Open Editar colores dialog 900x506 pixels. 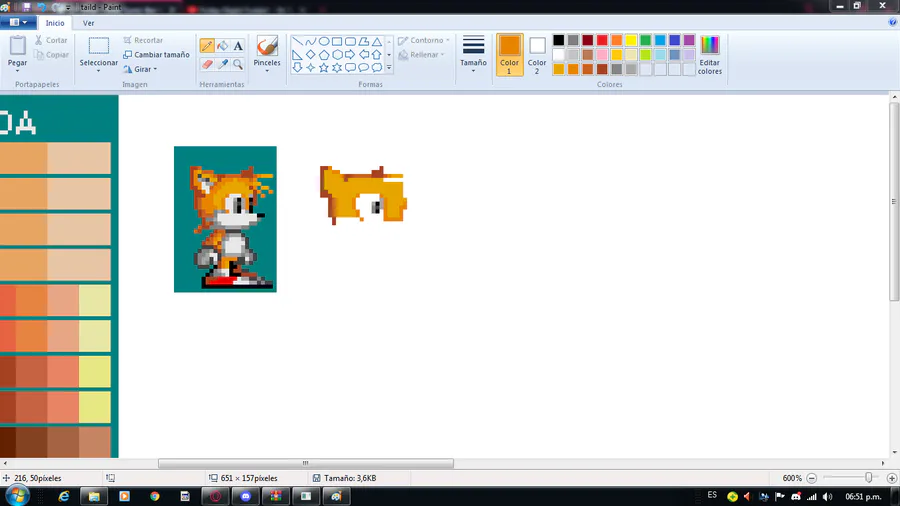point(709,55)
